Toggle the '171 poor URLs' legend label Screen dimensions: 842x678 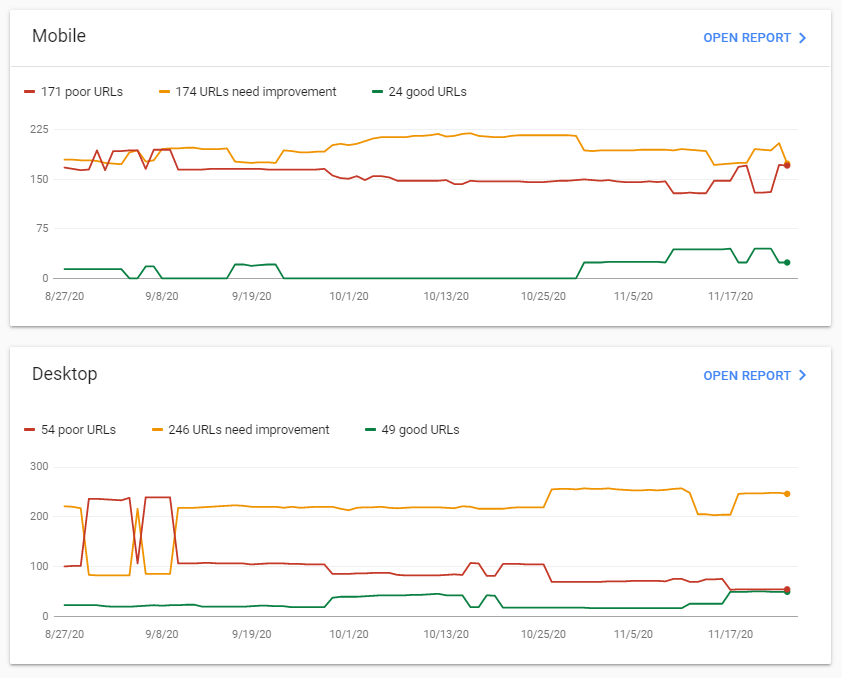coord(82,92)
